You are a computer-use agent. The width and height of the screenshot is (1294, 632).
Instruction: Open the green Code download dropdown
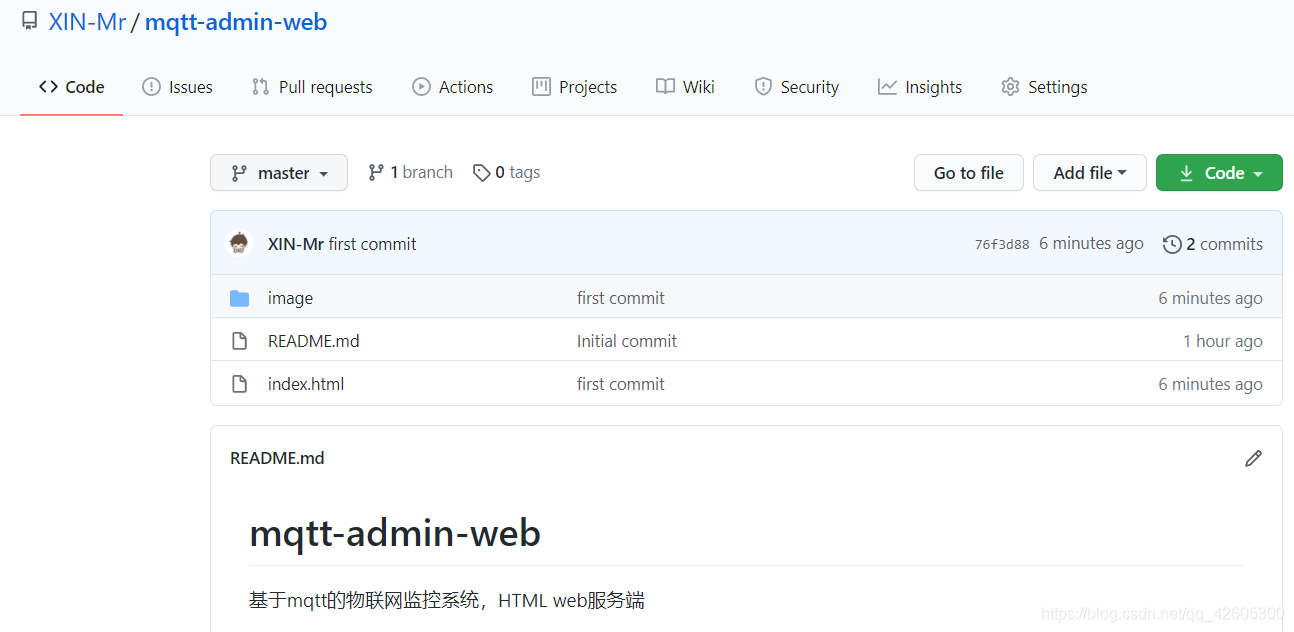[1219, 173]
